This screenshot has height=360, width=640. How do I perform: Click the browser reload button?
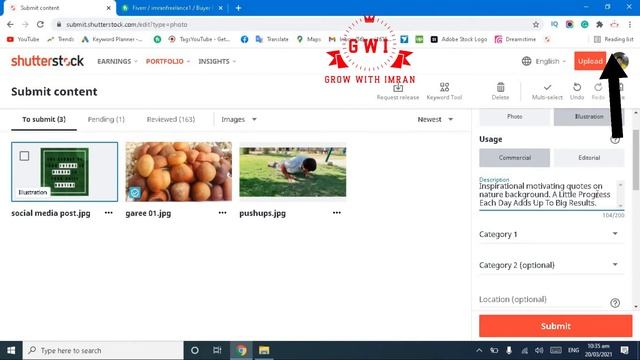[x=40, y=24]
